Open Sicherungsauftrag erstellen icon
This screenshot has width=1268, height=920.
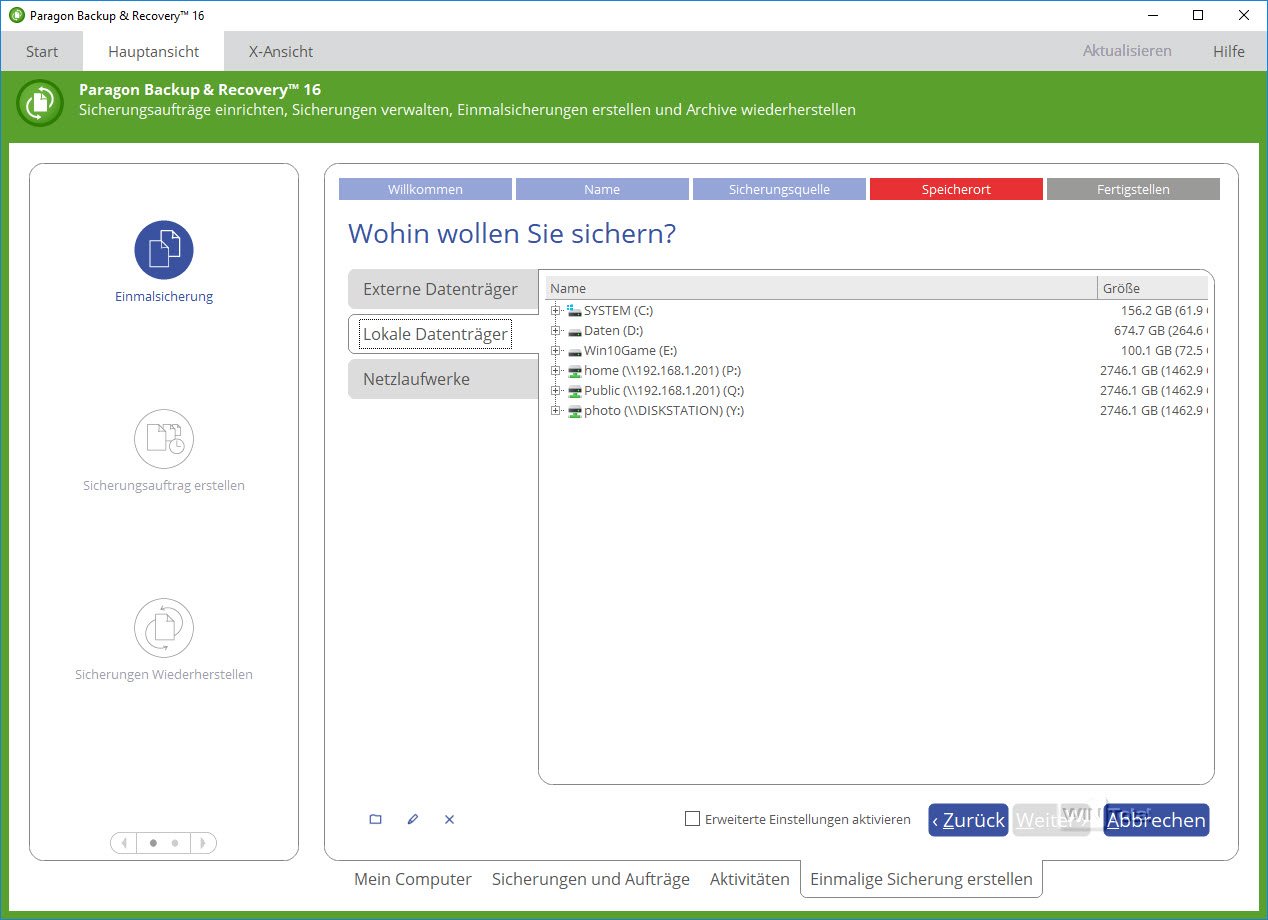(x=164, y=439)
